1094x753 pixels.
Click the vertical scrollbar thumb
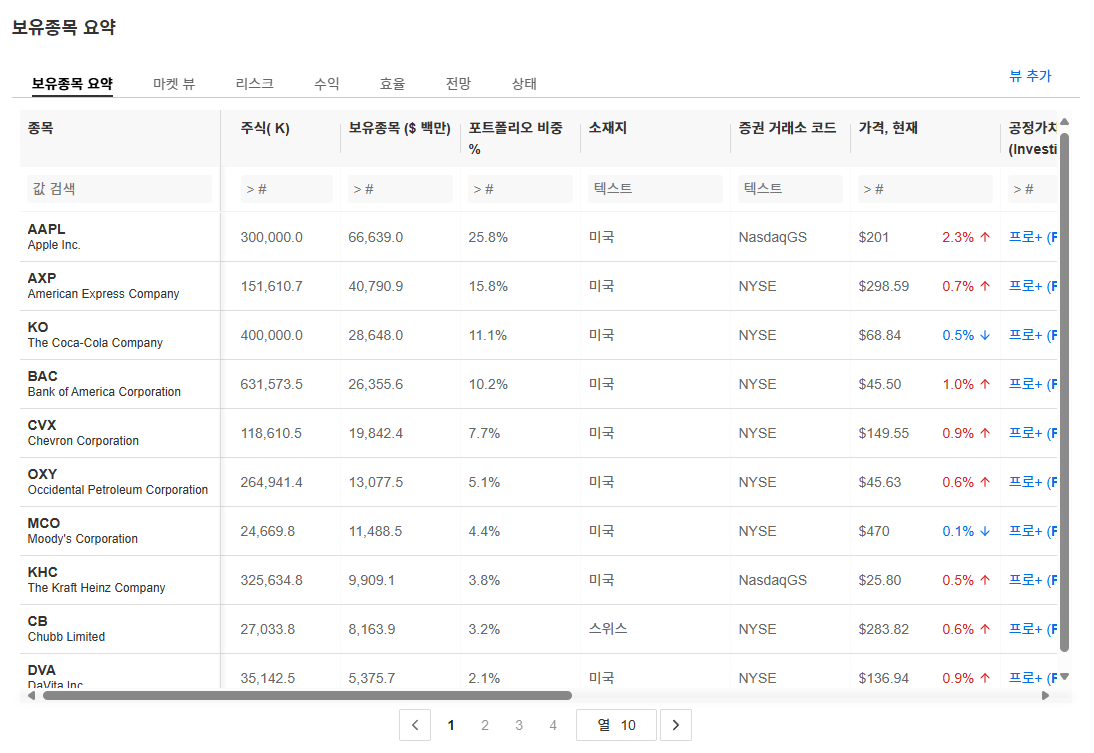(1064, 391)
